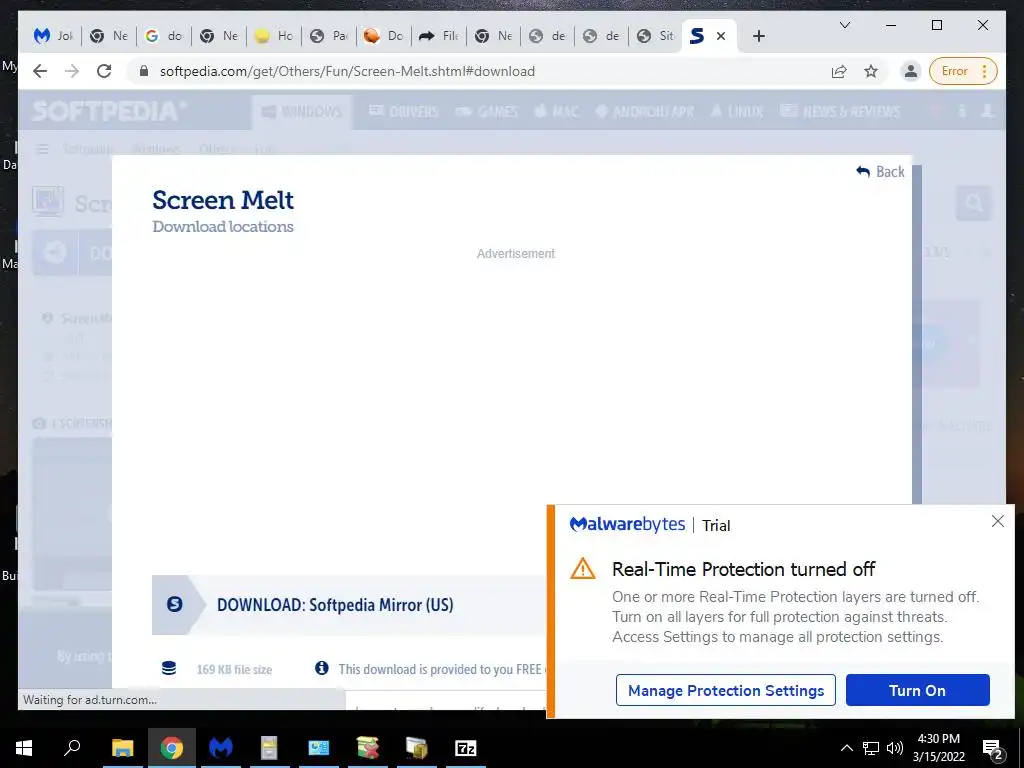
Task: Switch to the 'Pa' tab
Action: (329, 36)
